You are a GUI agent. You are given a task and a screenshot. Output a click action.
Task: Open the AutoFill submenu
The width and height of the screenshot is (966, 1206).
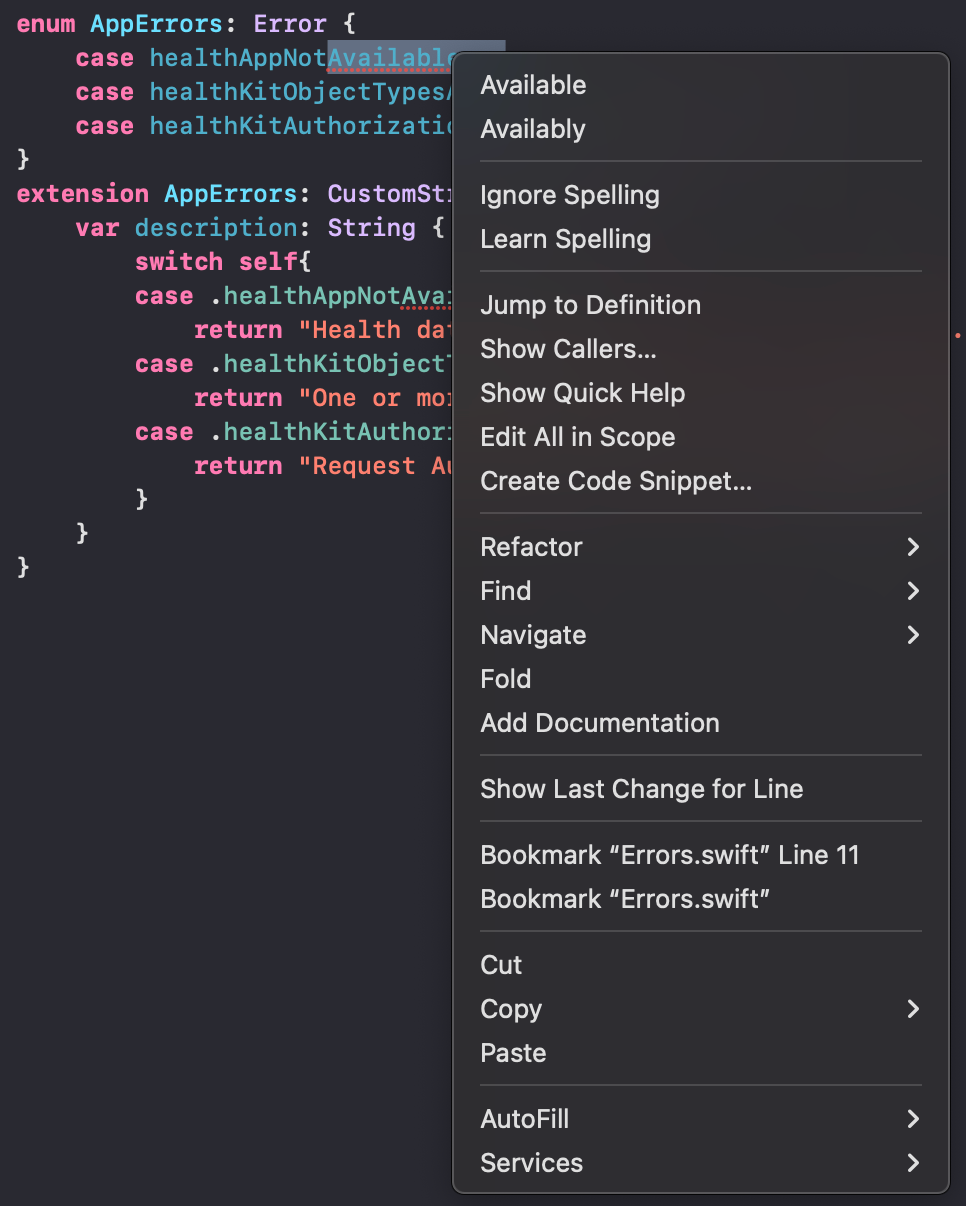click(524, 1118)
